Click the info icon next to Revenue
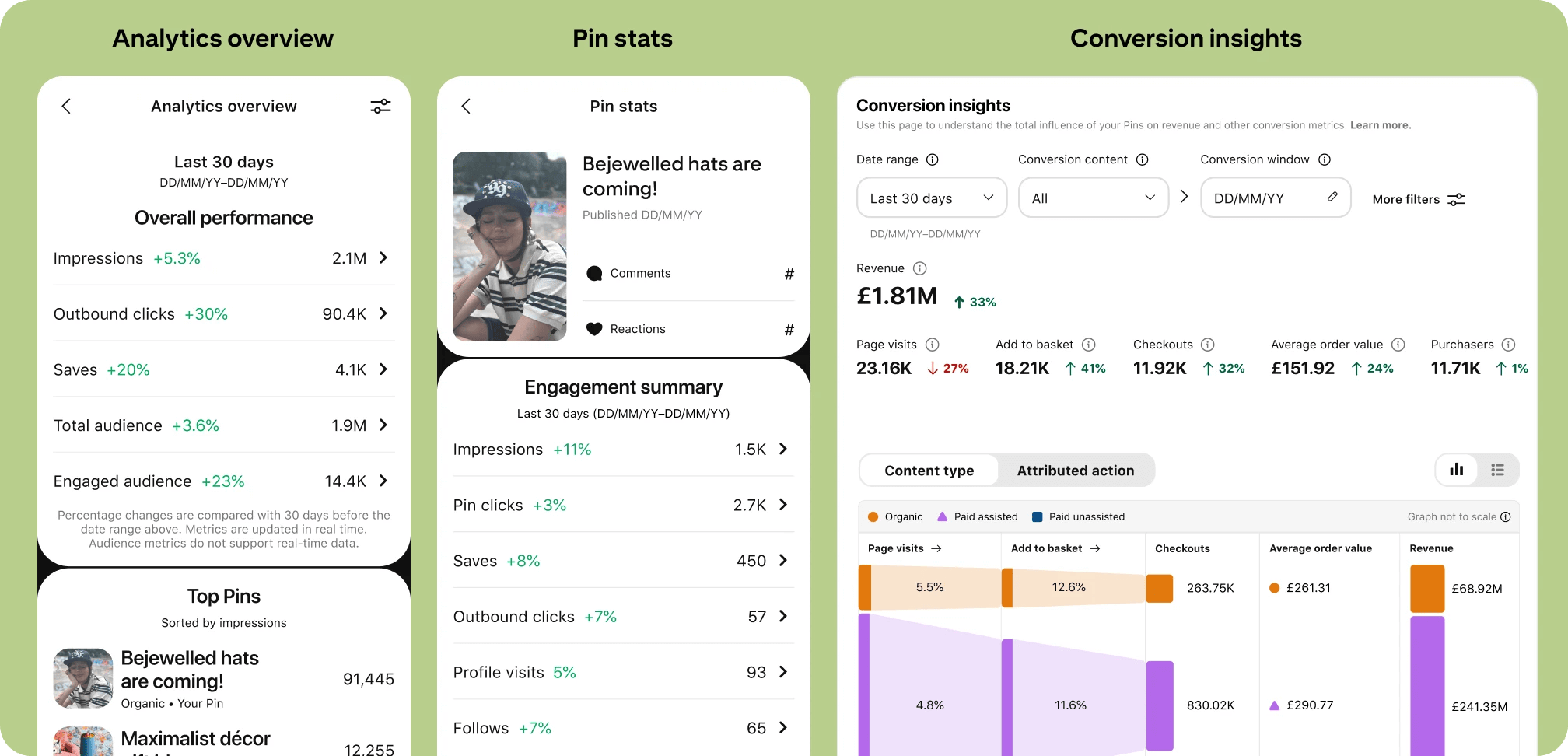Image resolution: width=1568 pixels, height=756 pixels. point(921,268)
